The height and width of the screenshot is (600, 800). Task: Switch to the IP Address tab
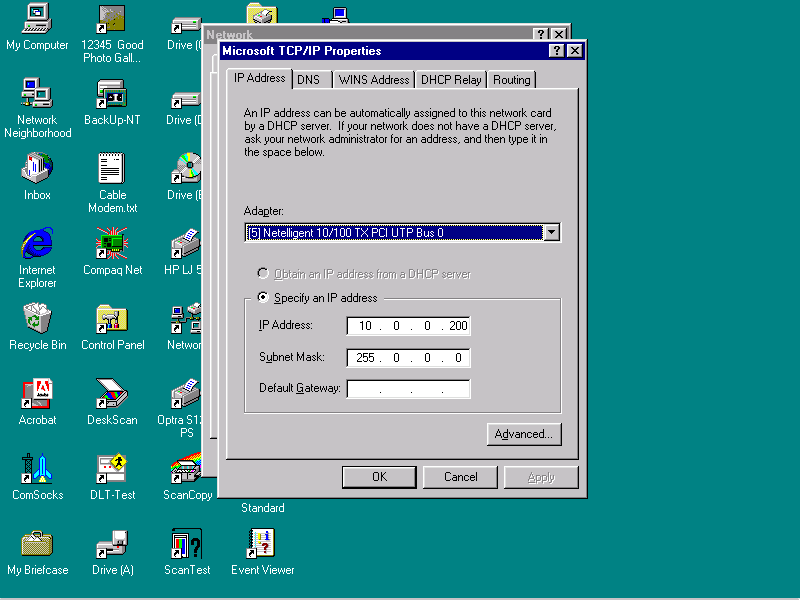[x=259, y=78]
